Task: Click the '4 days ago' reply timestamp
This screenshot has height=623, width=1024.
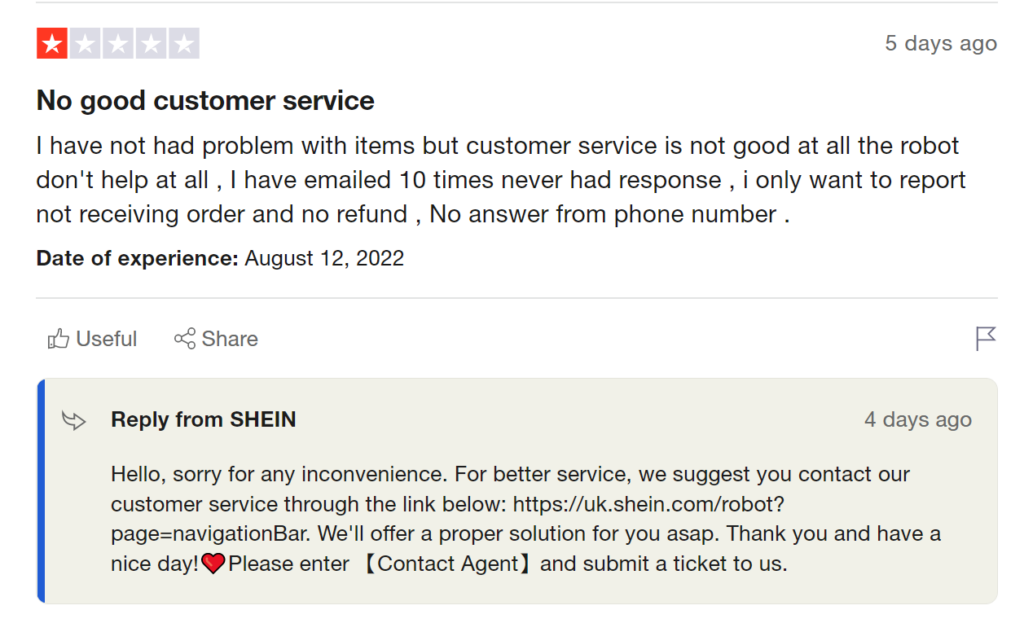Action: click(x=918, y=419)
